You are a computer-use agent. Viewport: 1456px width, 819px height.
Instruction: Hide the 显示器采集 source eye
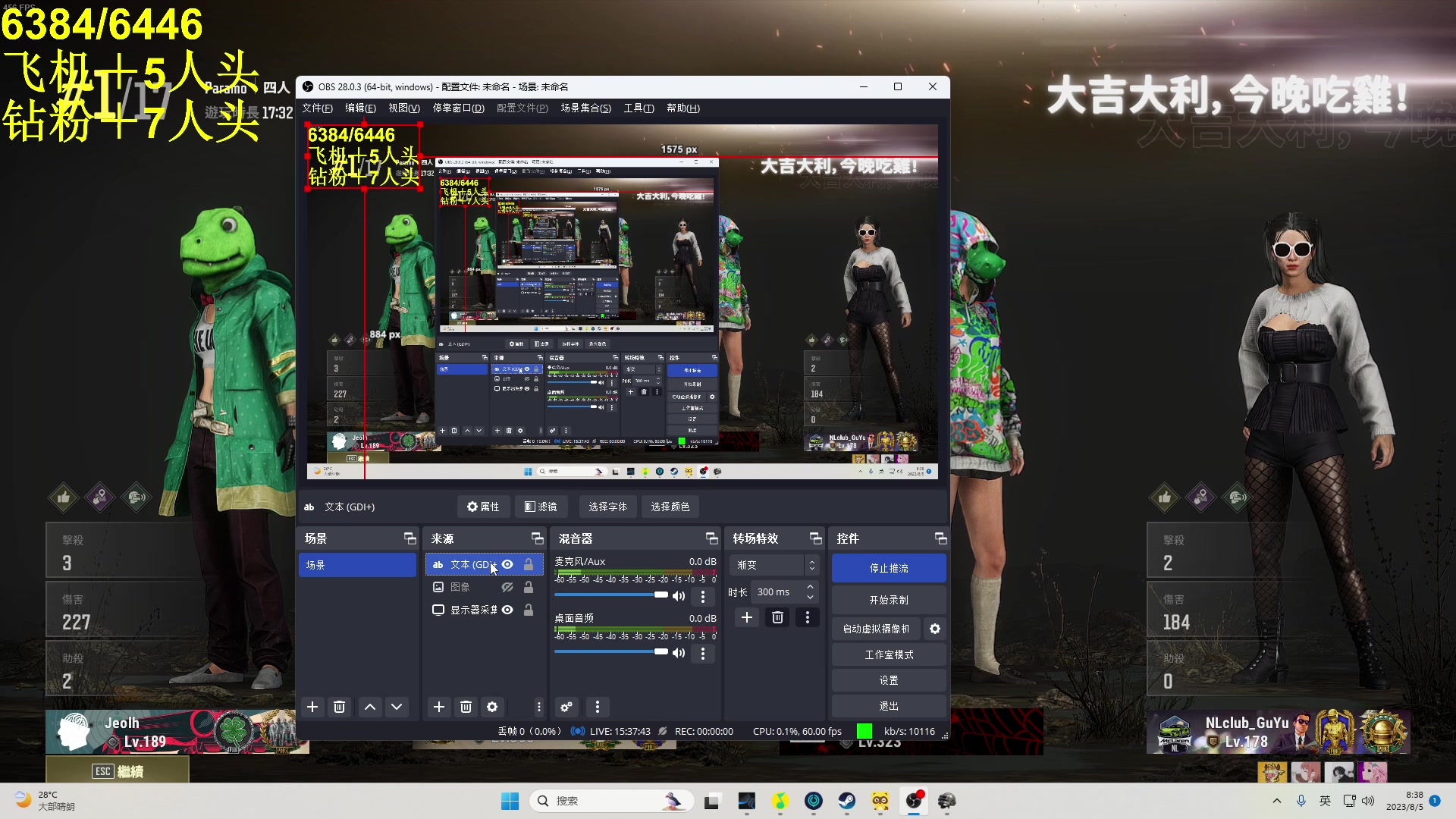[x=508, y=610]
